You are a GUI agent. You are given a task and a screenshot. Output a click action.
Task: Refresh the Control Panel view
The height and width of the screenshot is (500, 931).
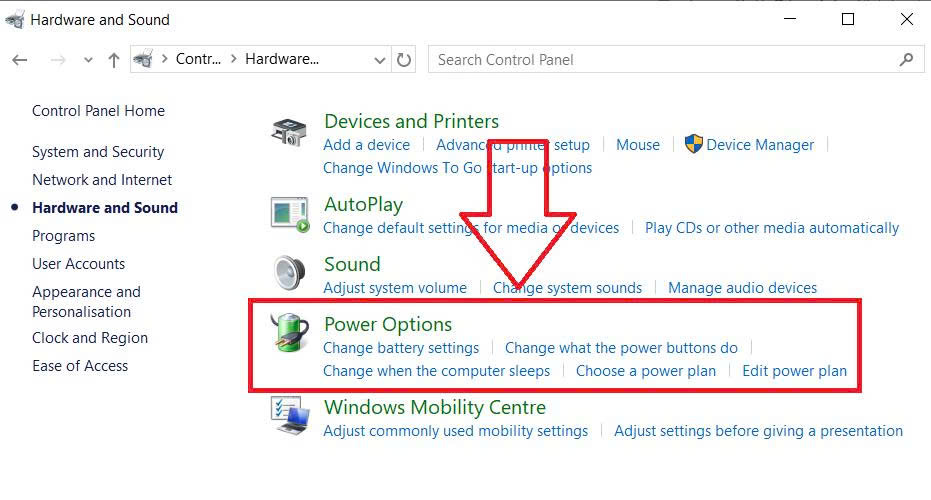click(x=404, y=60)
